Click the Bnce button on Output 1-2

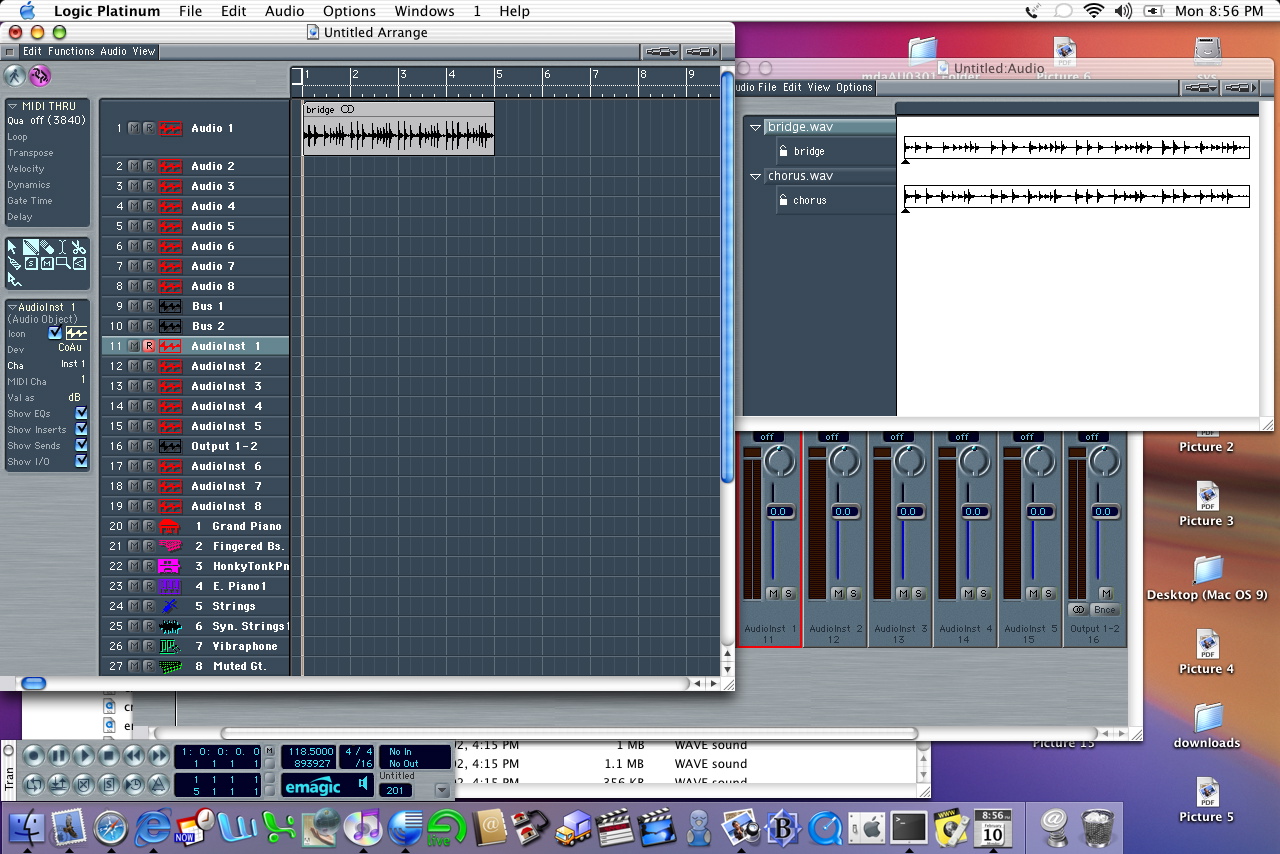pyautogui.click(x=1104, y=610)
